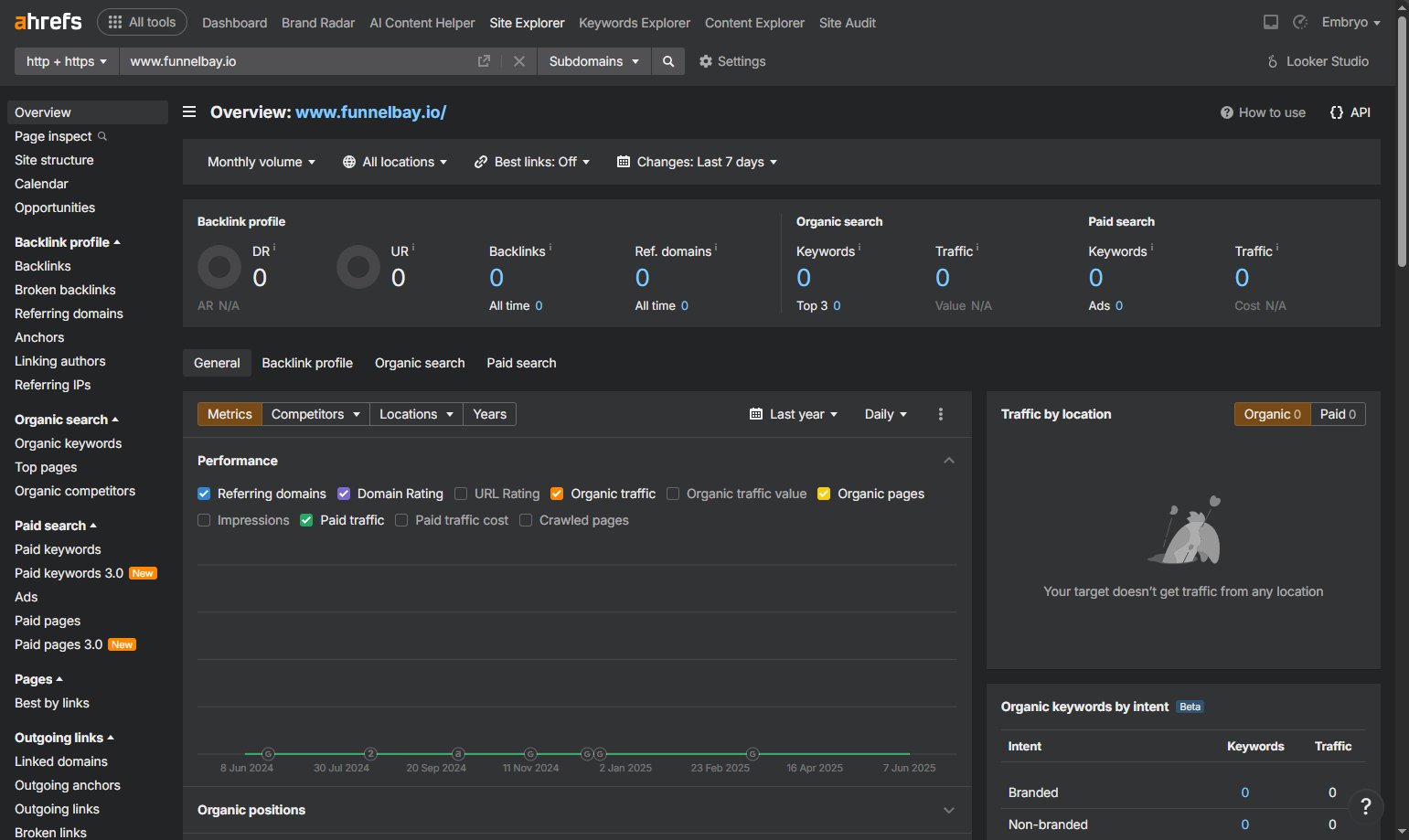The height and width of the screenshot is (840, 1409).
Task: Go to Dashboard in the top nav
Action: (x=235, y=23)
